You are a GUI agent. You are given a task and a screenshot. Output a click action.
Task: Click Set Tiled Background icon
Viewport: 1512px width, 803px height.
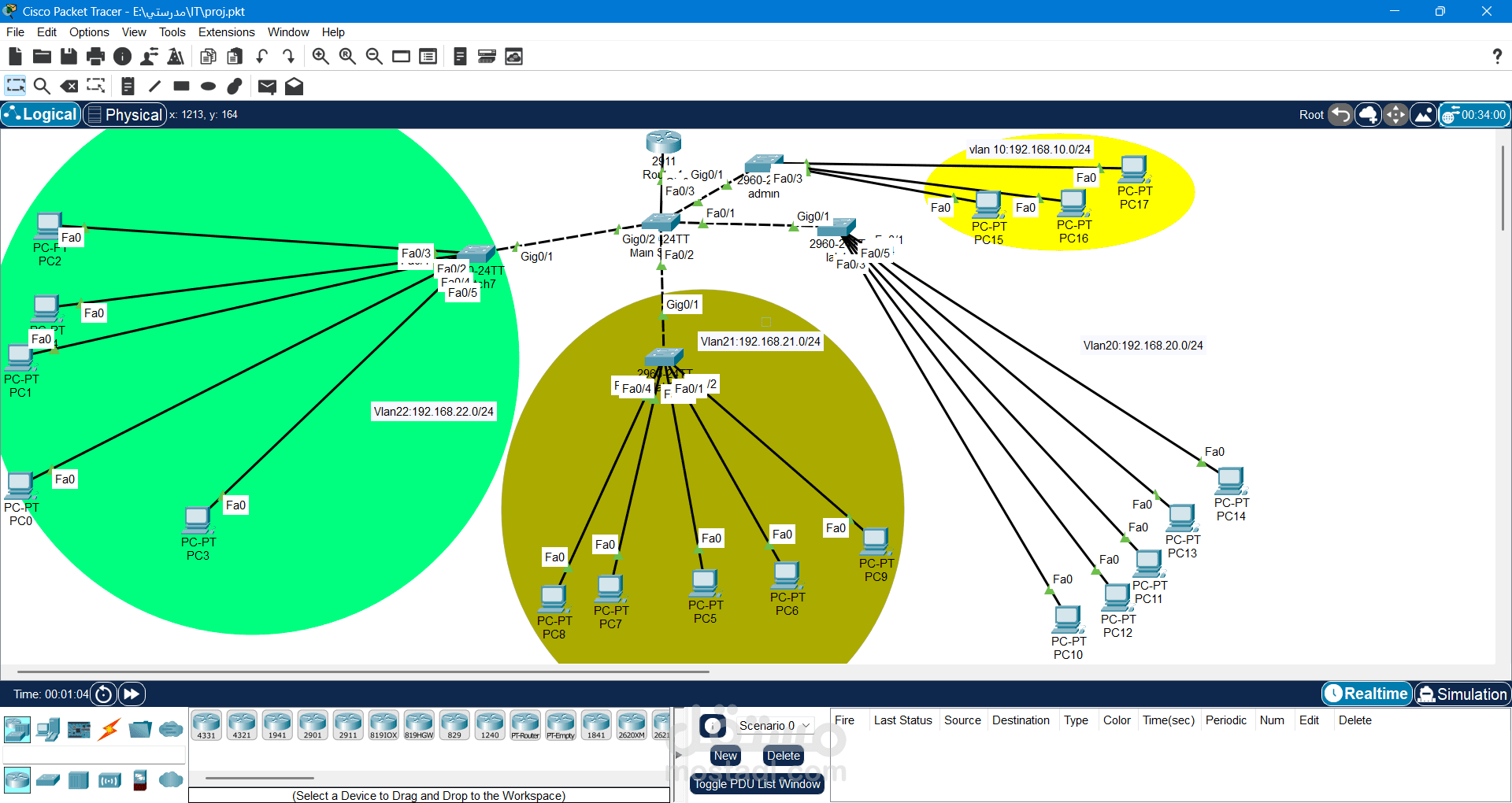(x=1423, y=115)
